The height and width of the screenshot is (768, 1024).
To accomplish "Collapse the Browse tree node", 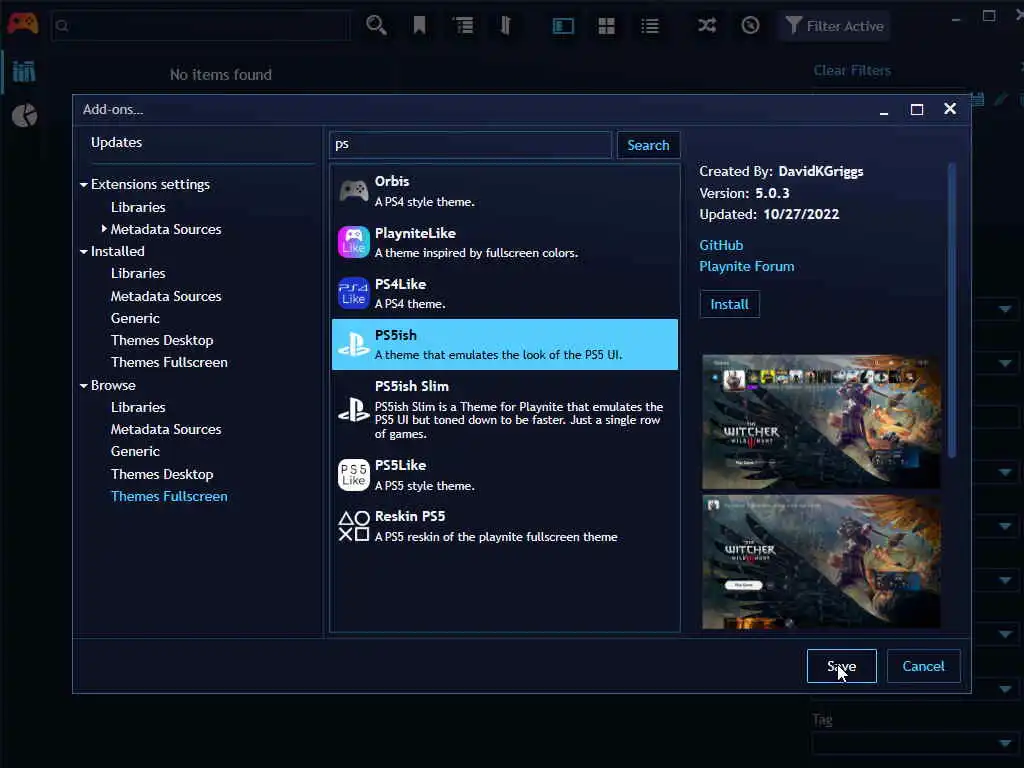I will click(84, 386).
